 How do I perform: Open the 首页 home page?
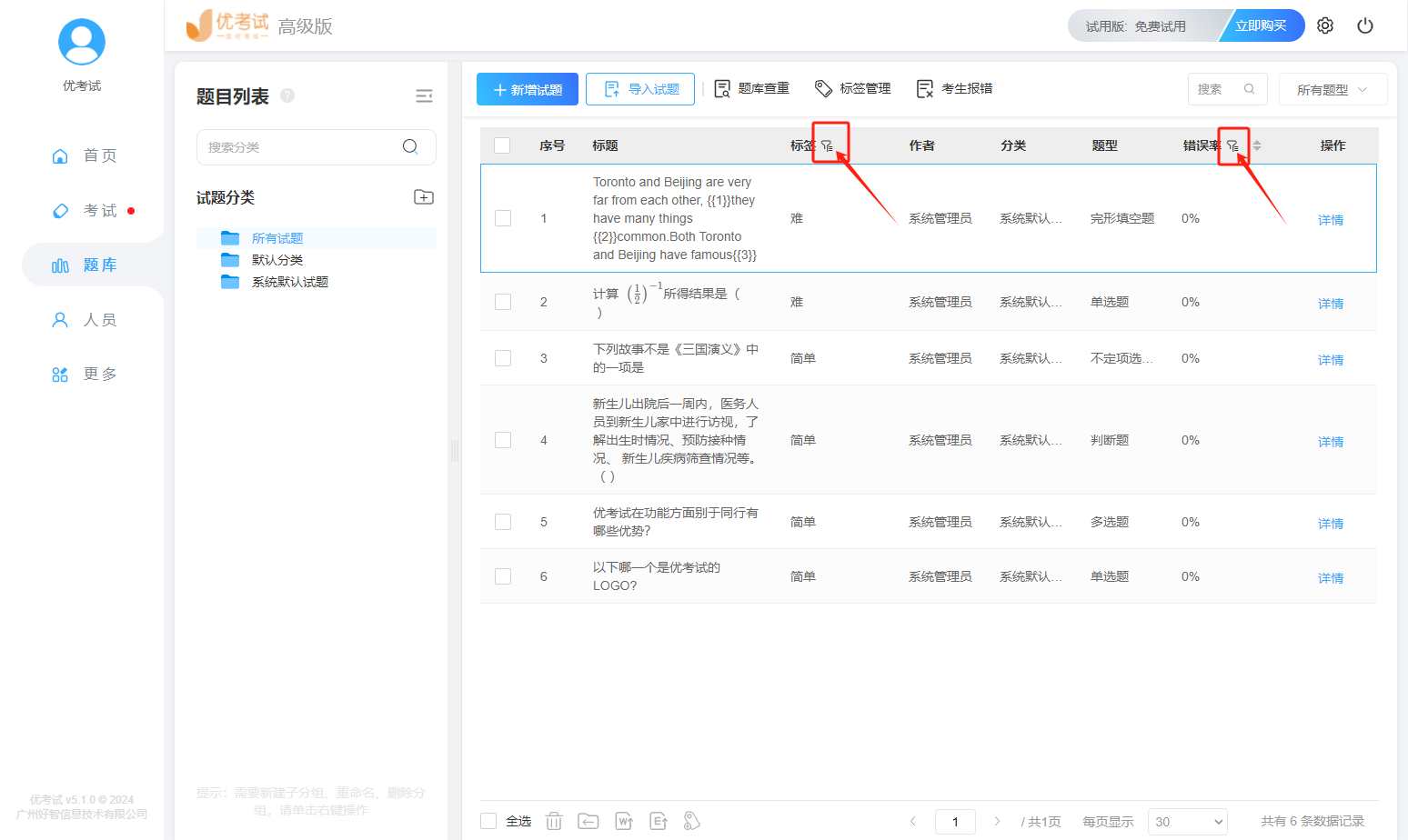pyautogui.click(x=84, y=155)
